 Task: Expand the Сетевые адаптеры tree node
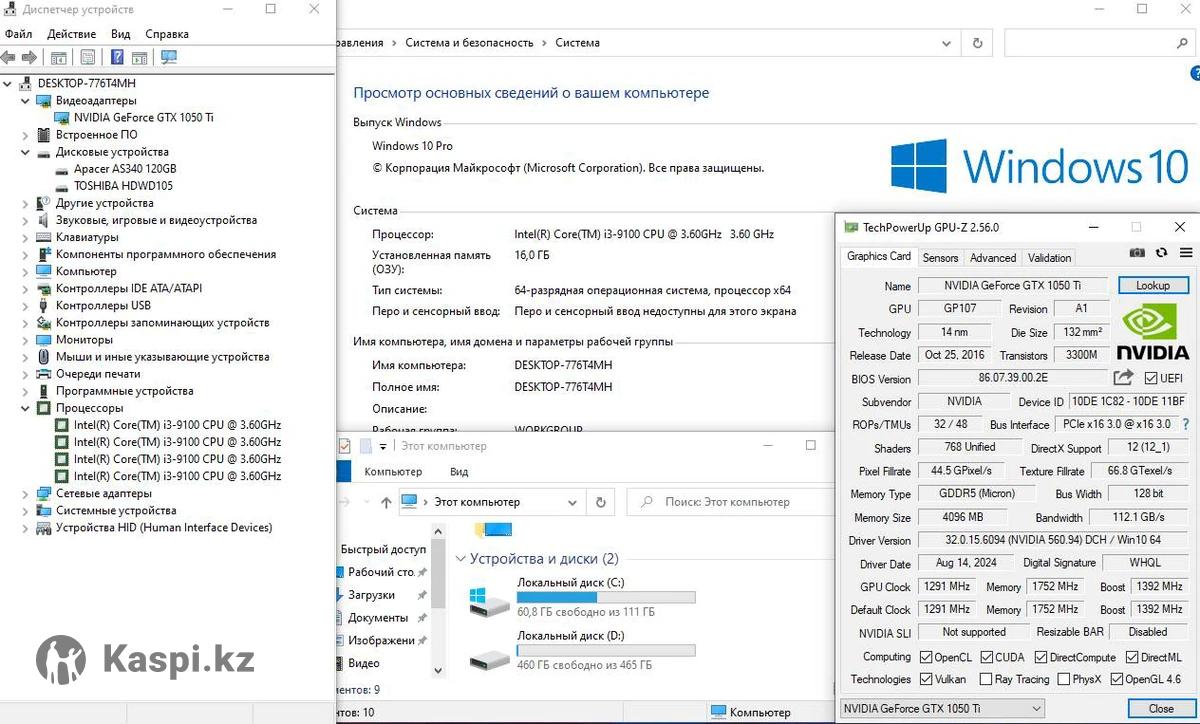click(x=26, y=494)
